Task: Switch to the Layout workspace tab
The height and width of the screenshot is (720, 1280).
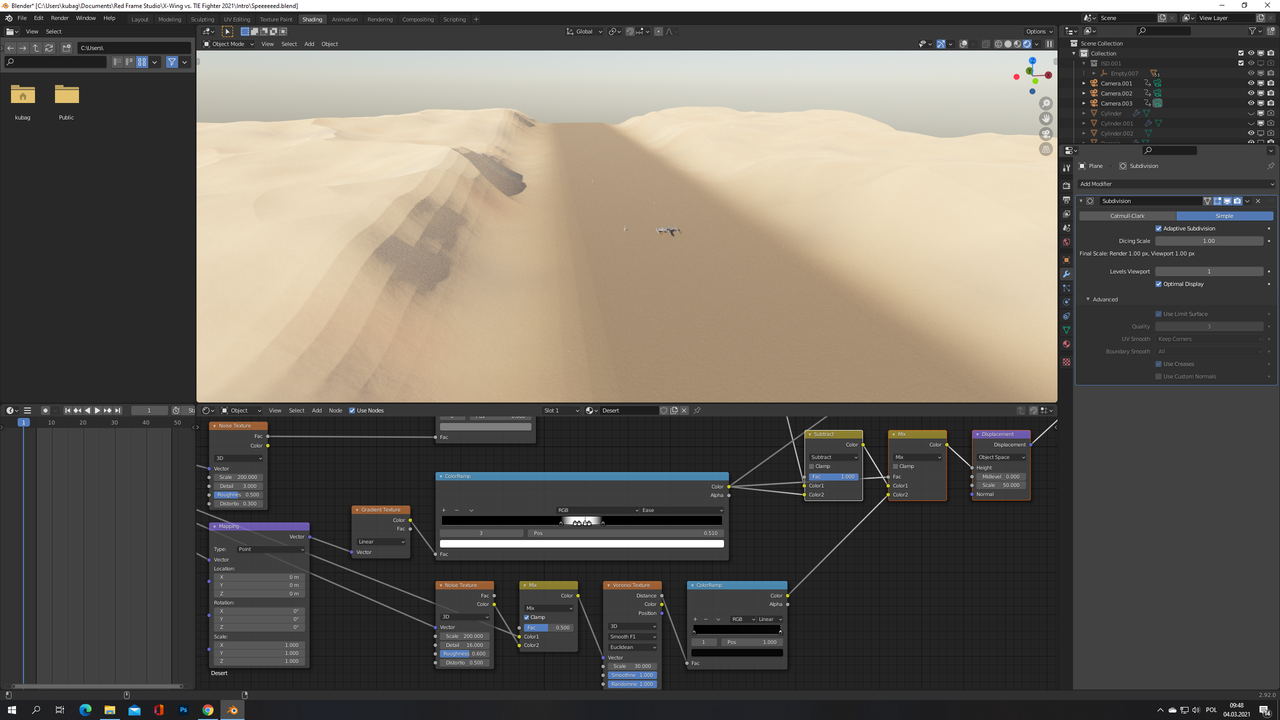Action: pyautogui.click(x=140, y=19)
